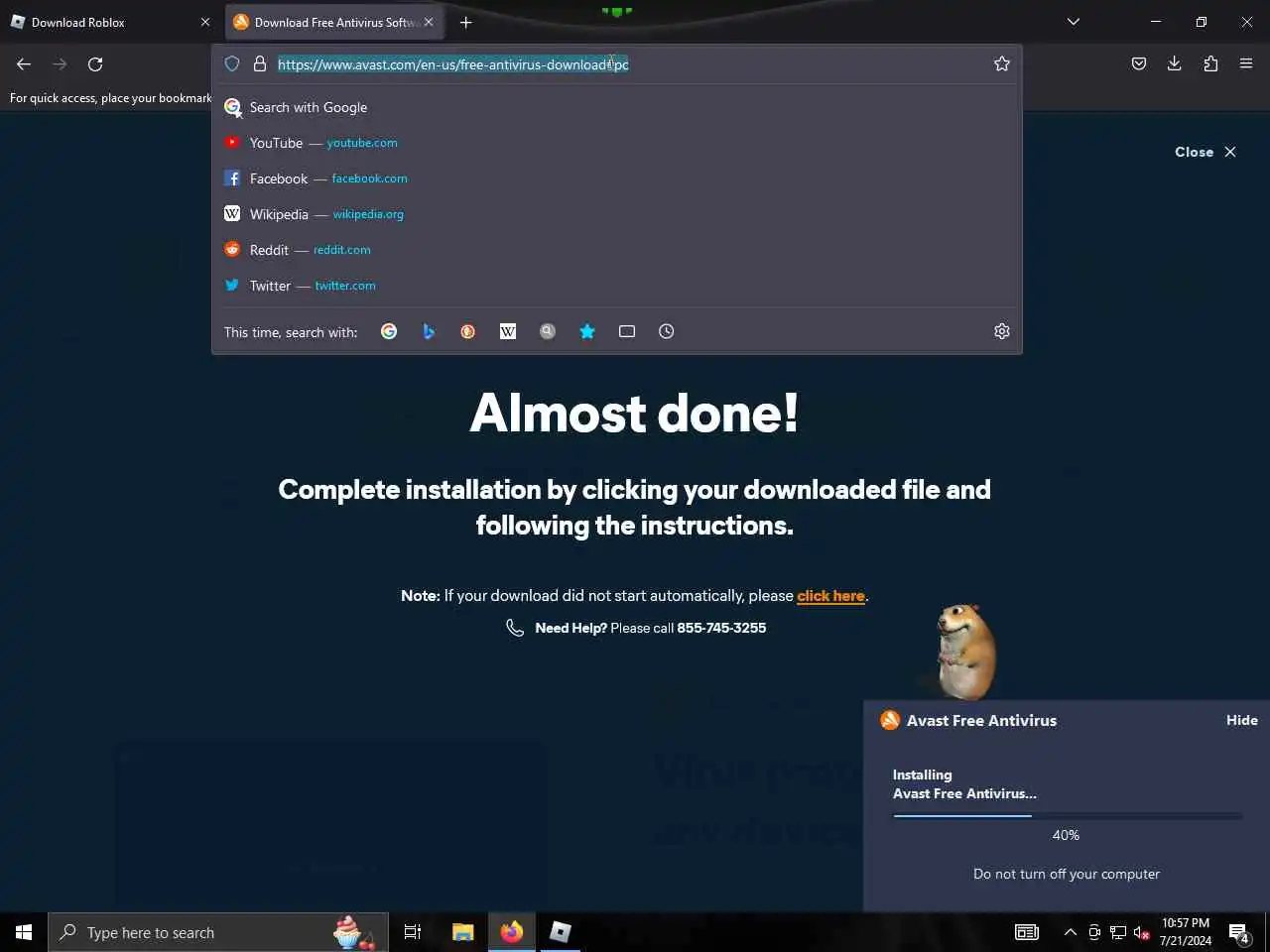
Task: Select the YouTube suggestion
Action: (617, 143)
